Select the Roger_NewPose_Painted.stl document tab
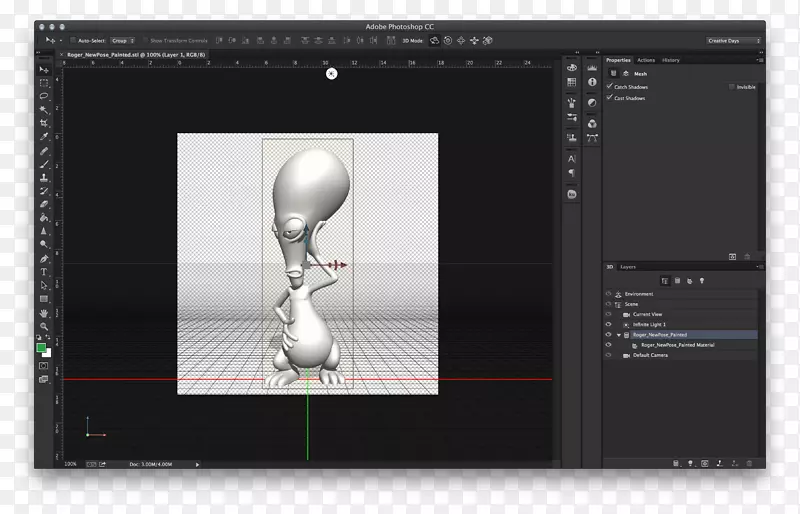Viewport: 800px width, 514px height. 136,55
